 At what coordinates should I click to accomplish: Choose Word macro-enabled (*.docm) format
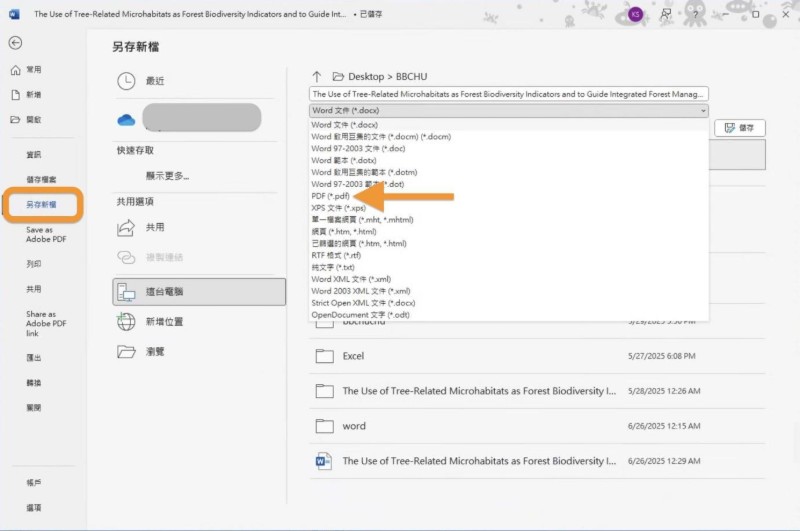coord(509,137)
